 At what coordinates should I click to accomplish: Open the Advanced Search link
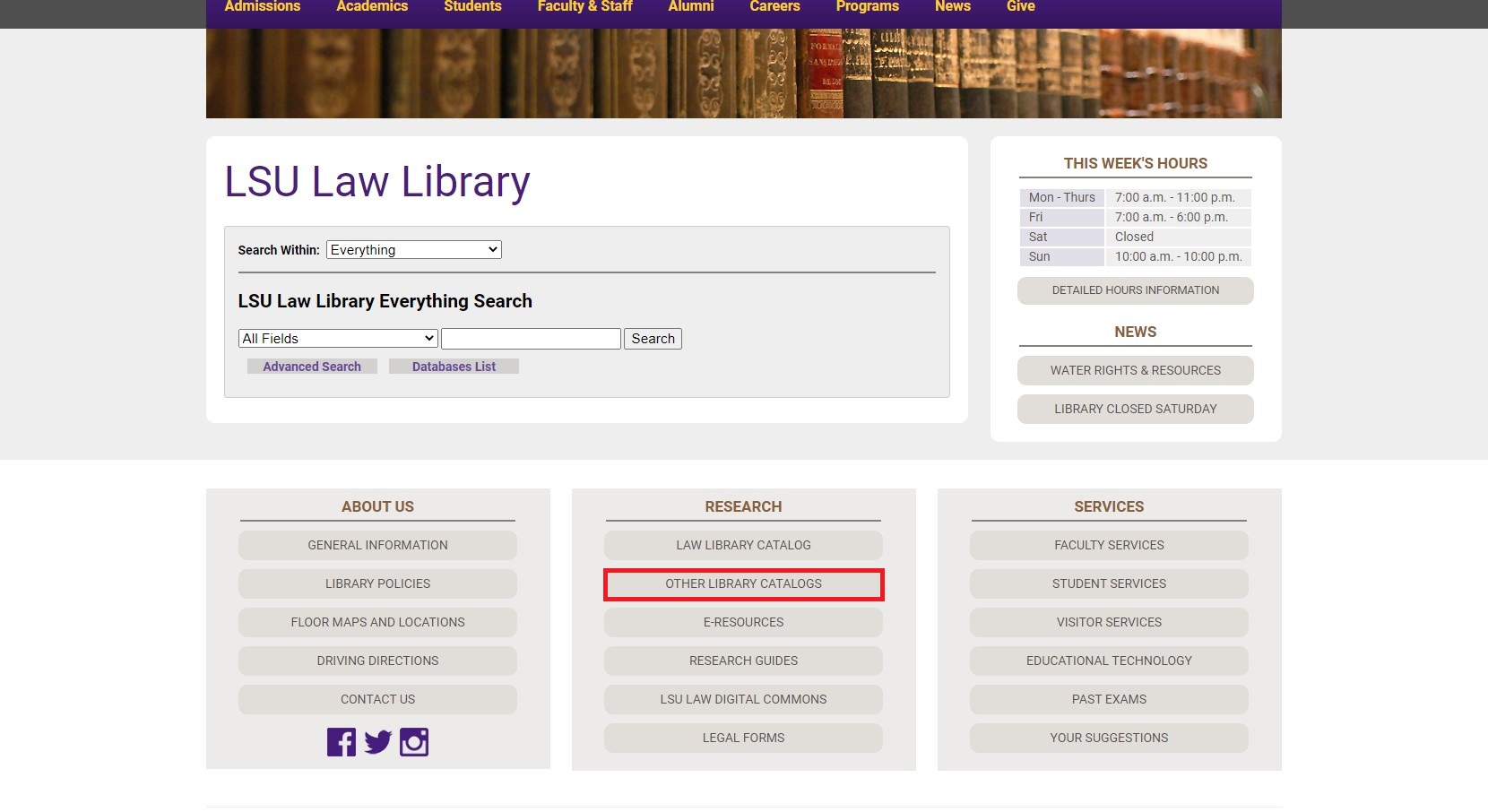312,367
